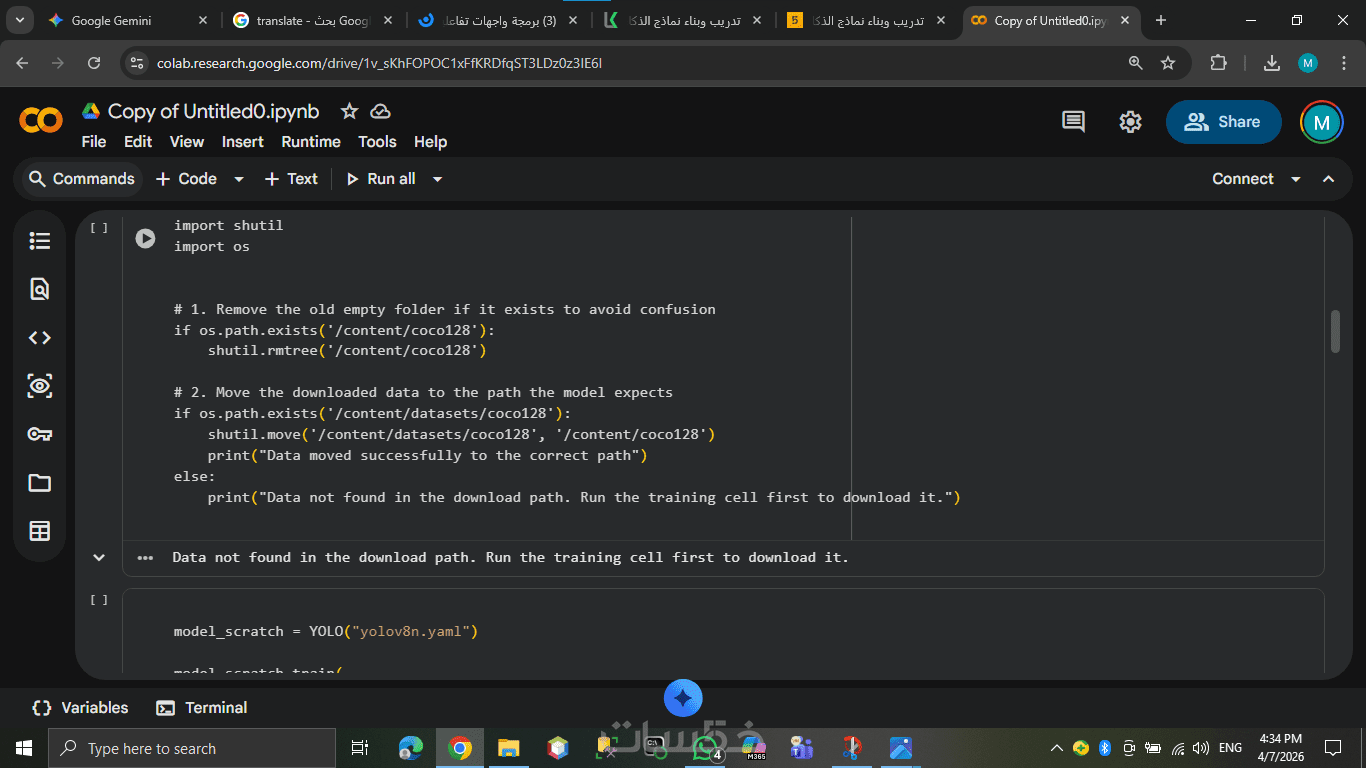Rename notebook title Copy of Untitled0.ipynb

point(214,111)
